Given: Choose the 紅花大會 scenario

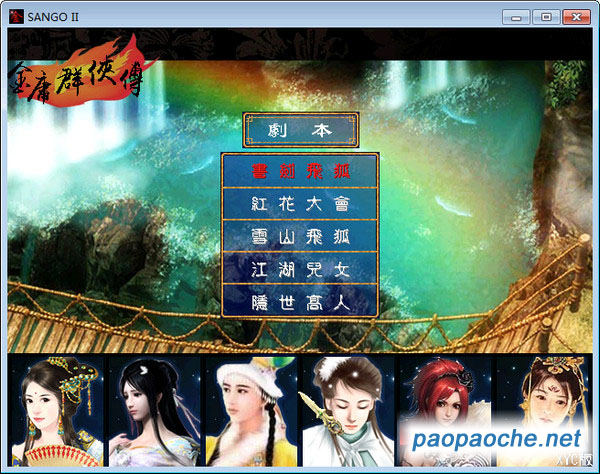Looking at the screenshot, I should 300,204.
